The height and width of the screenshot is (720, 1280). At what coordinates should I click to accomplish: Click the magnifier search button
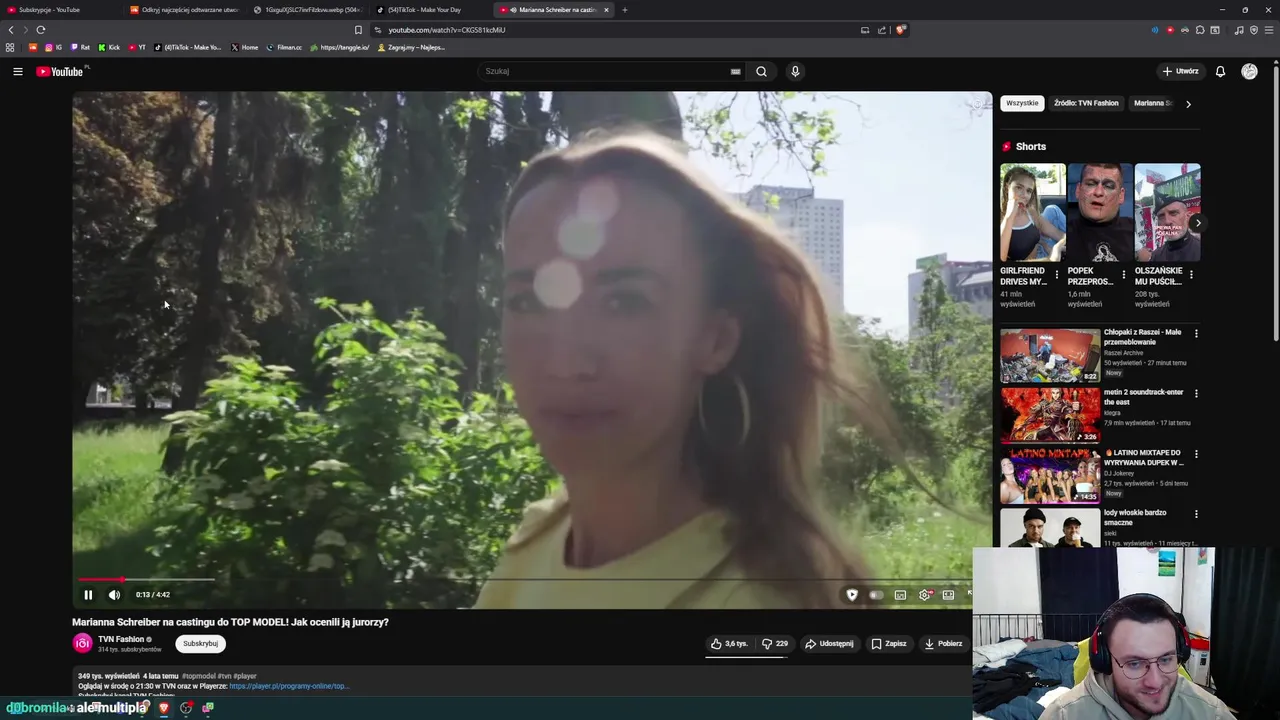761,71
